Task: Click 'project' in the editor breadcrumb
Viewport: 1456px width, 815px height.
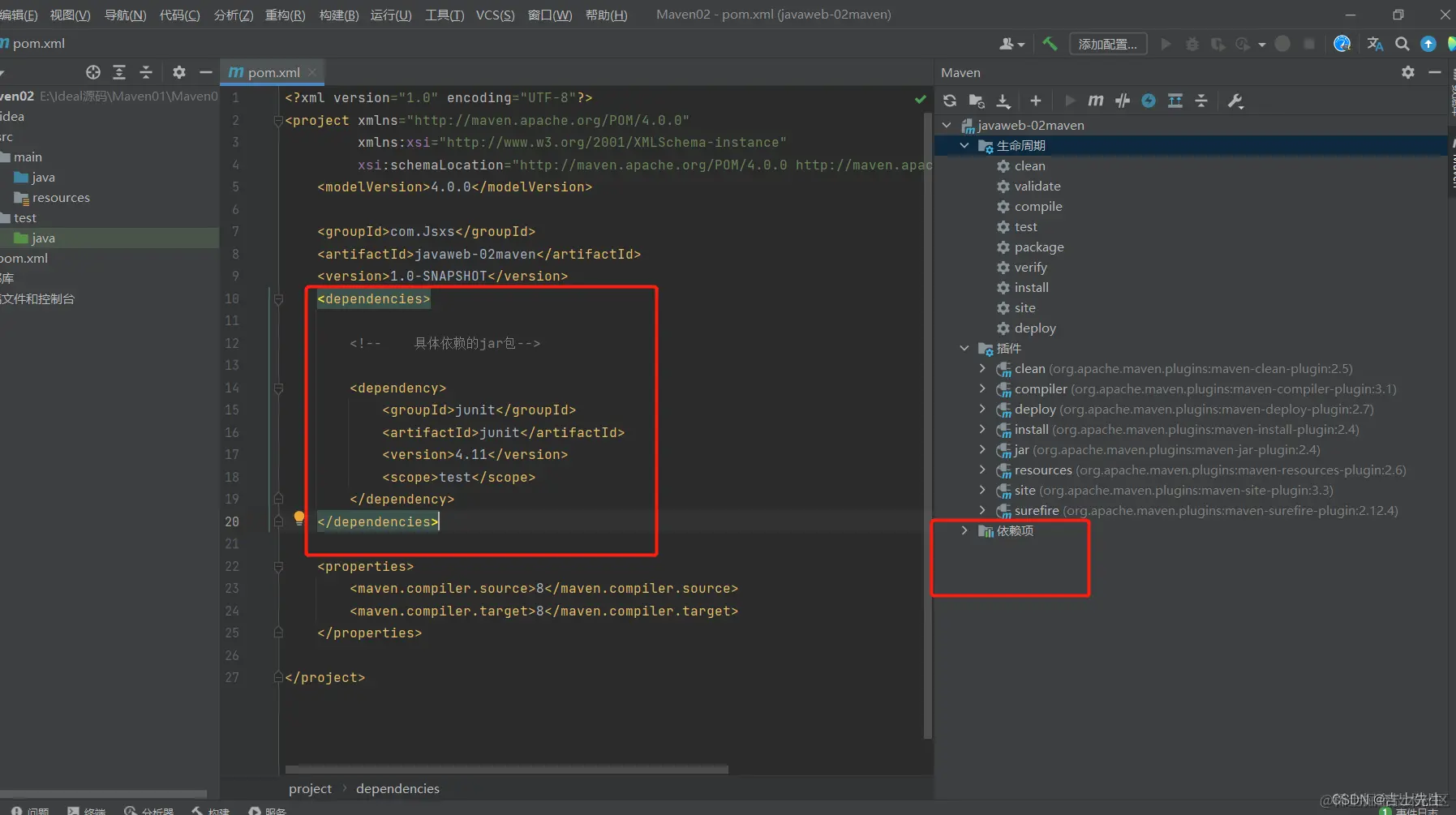Action: pyautogui.click(x=310, y=788)
